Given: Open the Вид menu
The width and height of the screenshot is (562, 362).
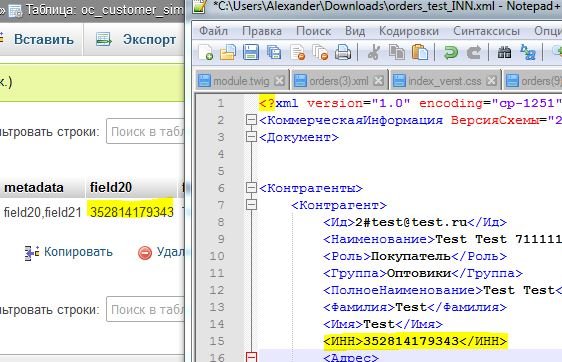Looking at the screenshot, I should (355, 31).
